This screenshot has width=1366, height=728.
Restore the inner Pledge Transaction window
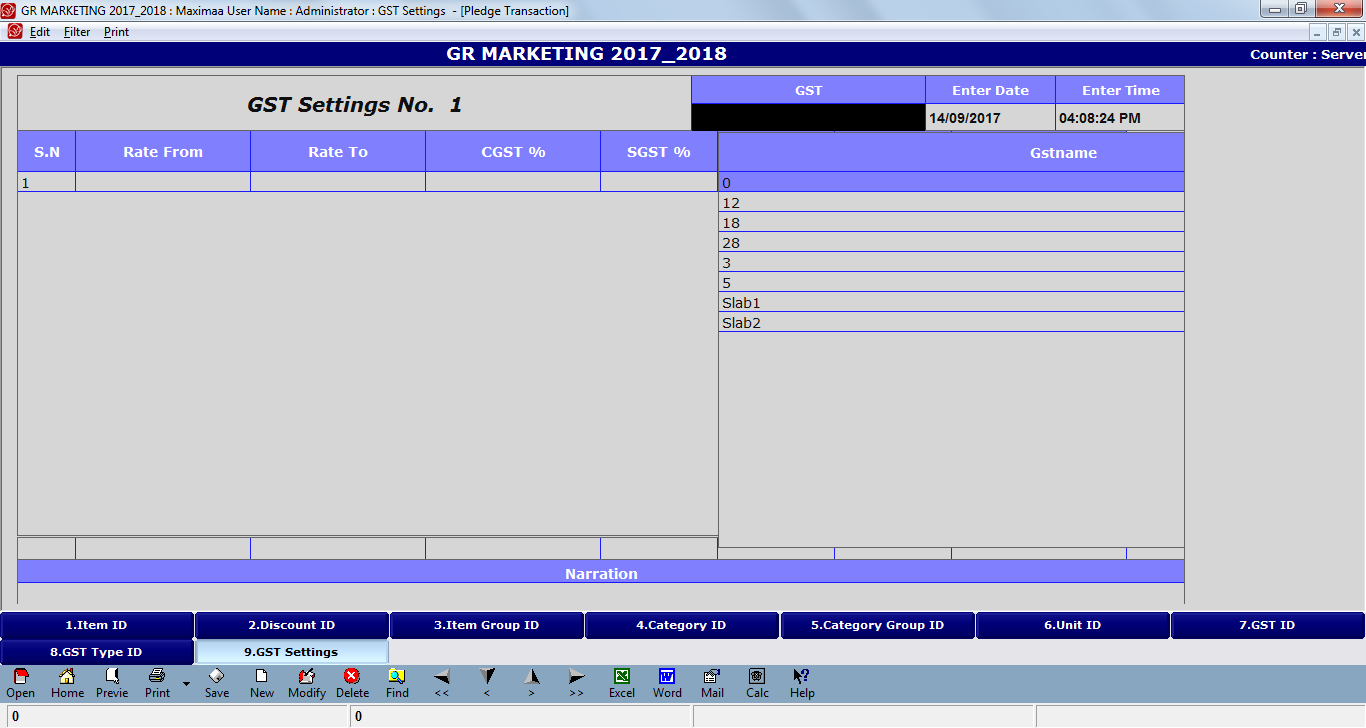[x=1337, y=32]
